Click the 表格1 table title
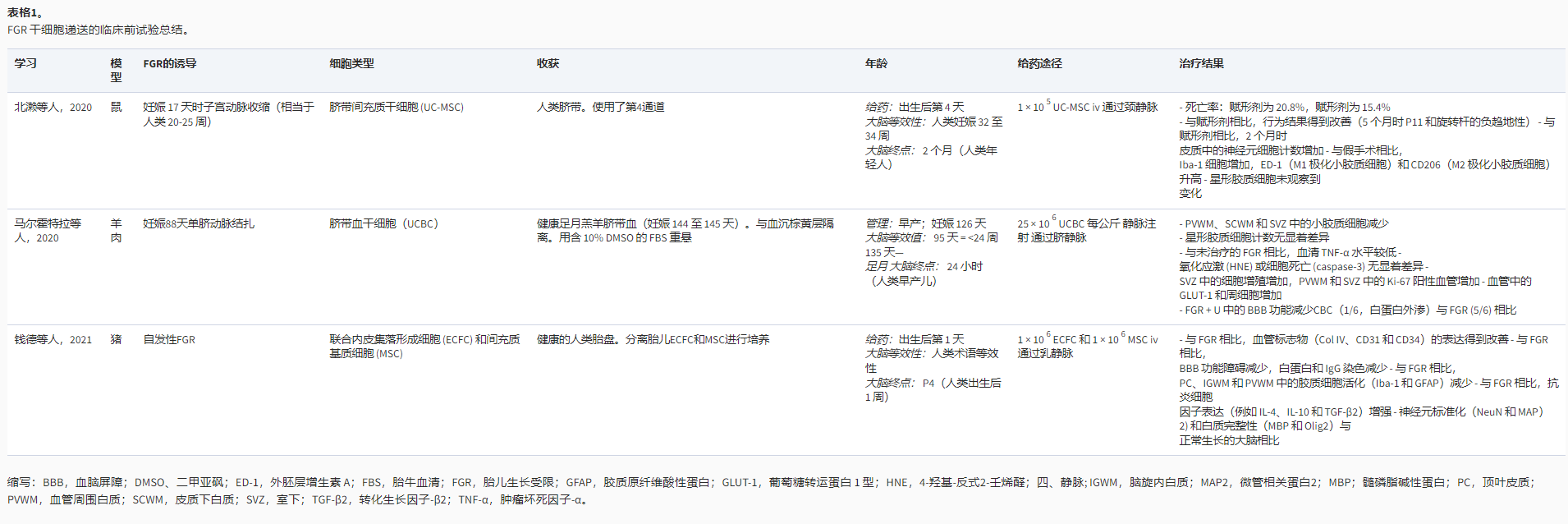Viewport: 1568px width, 524px height. pos(25,12)
